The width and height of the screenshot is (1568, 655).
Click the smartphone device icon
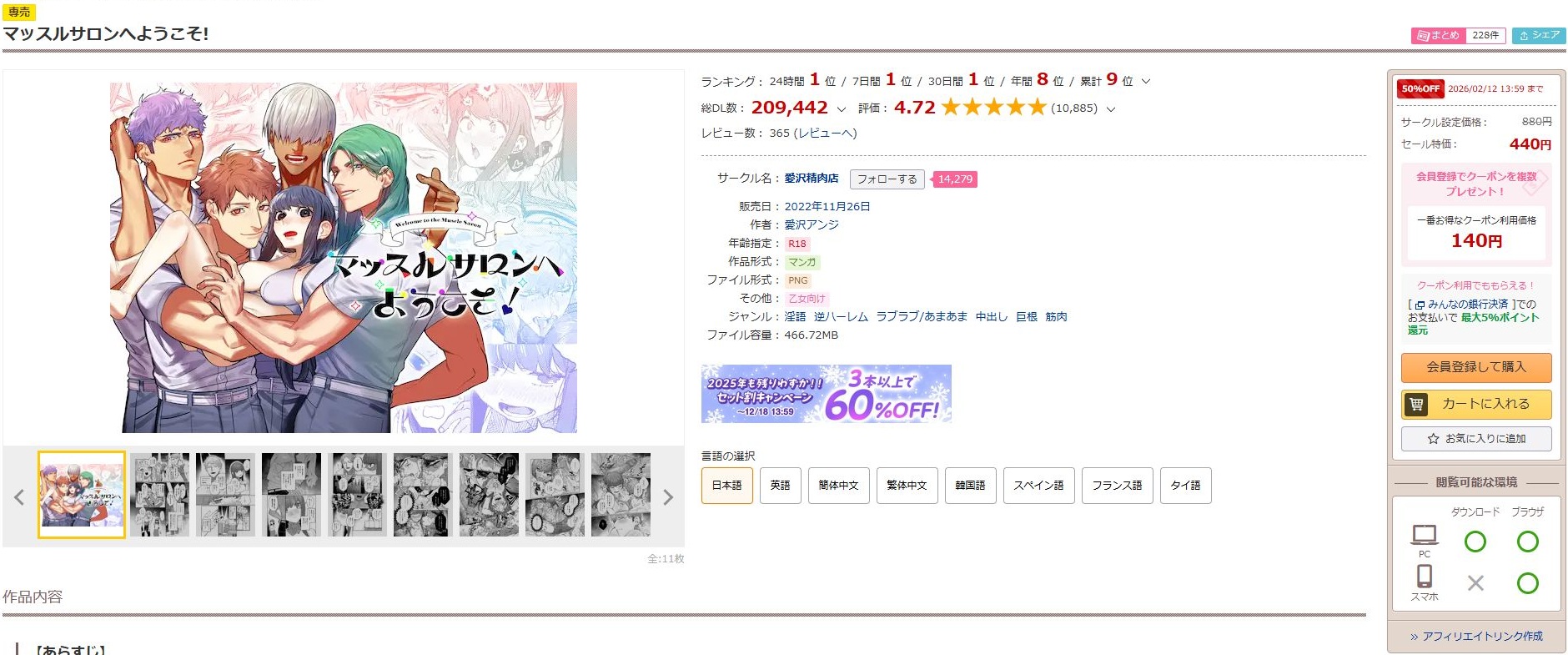click(1425, 576)
